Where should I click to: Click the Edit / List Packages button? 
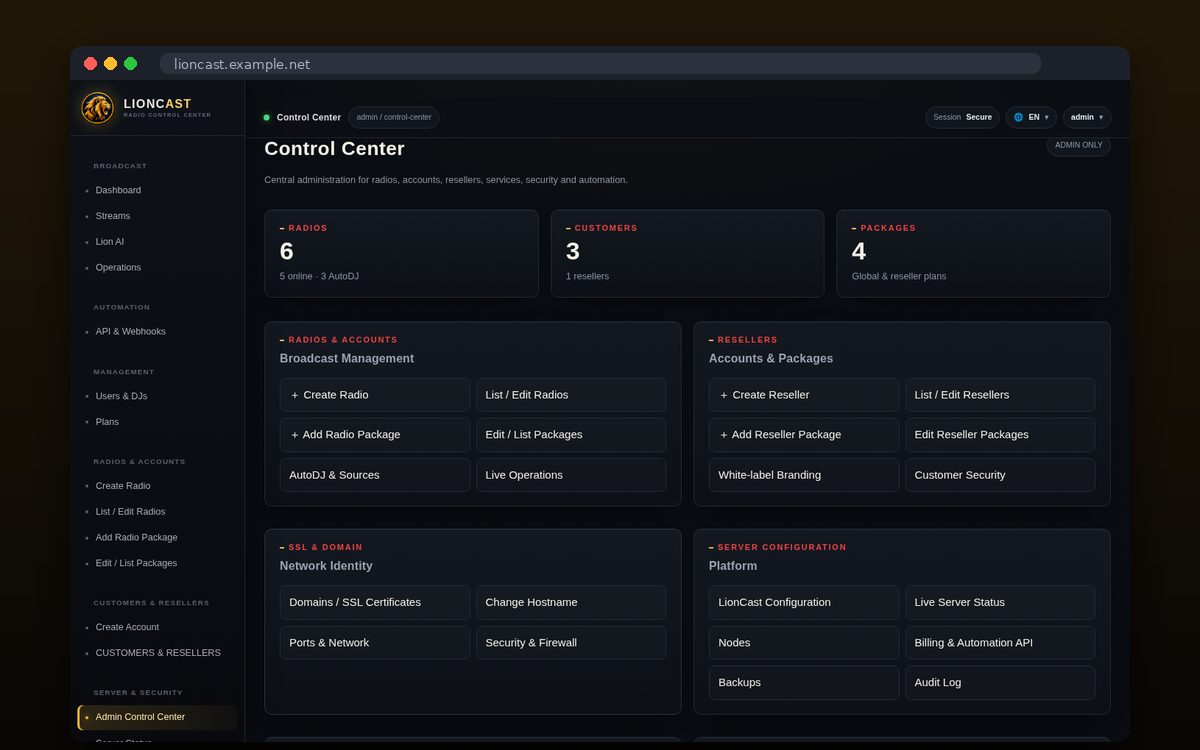pyautogui.click(x=571, y=435)
